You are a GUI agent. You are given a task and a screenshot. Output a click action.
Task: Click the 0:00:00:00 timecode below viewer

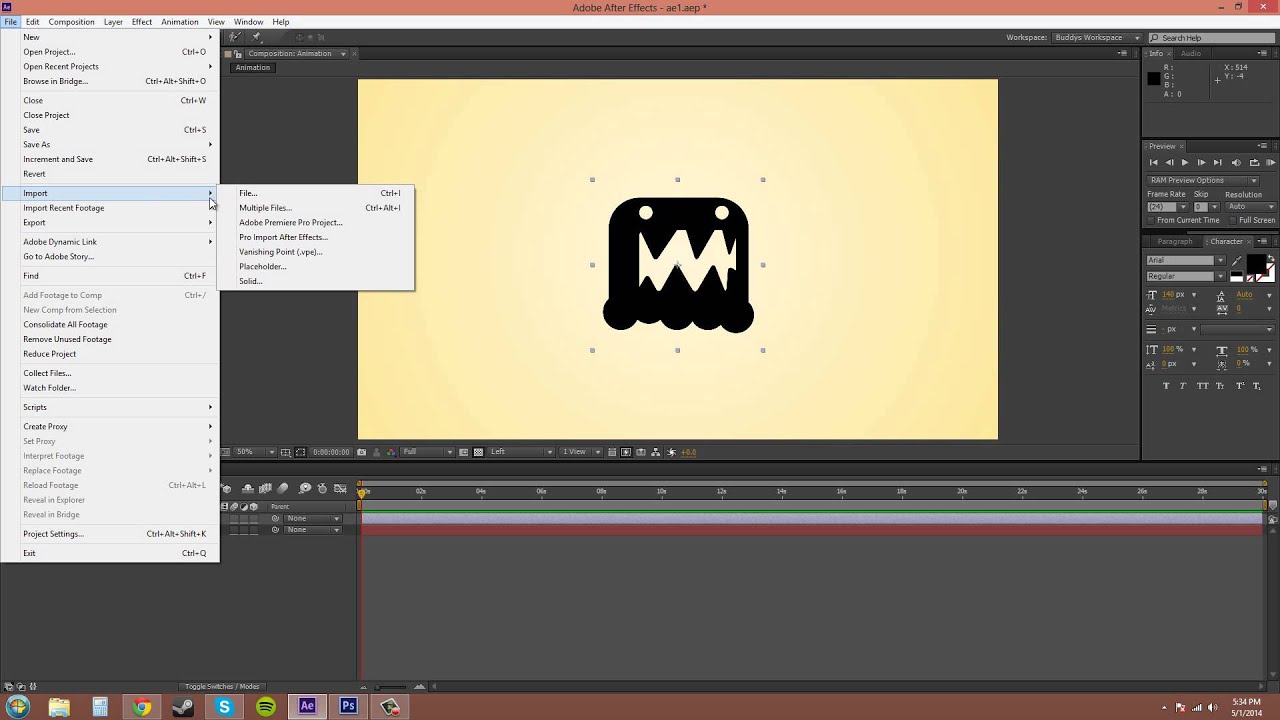coord(331,452)
